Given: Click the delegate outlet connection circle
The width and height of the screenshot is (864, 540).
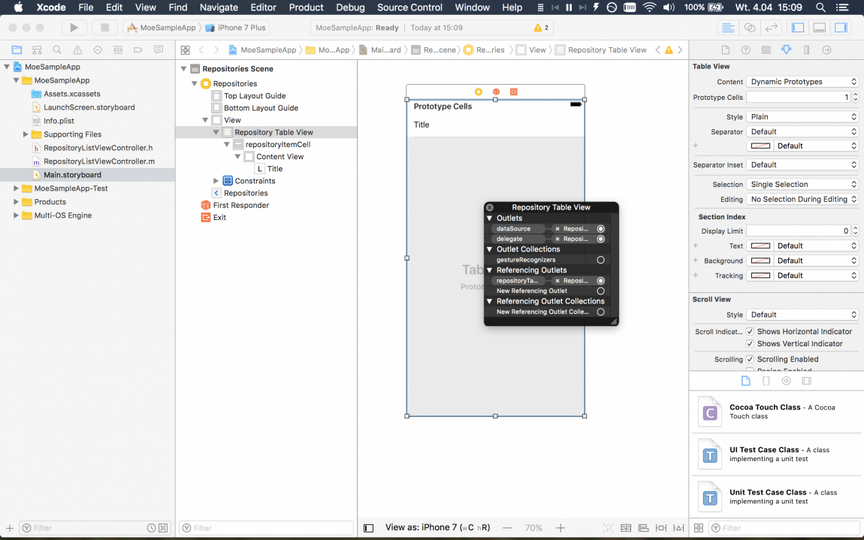Looking at the screenshot, I should (601, 239).
